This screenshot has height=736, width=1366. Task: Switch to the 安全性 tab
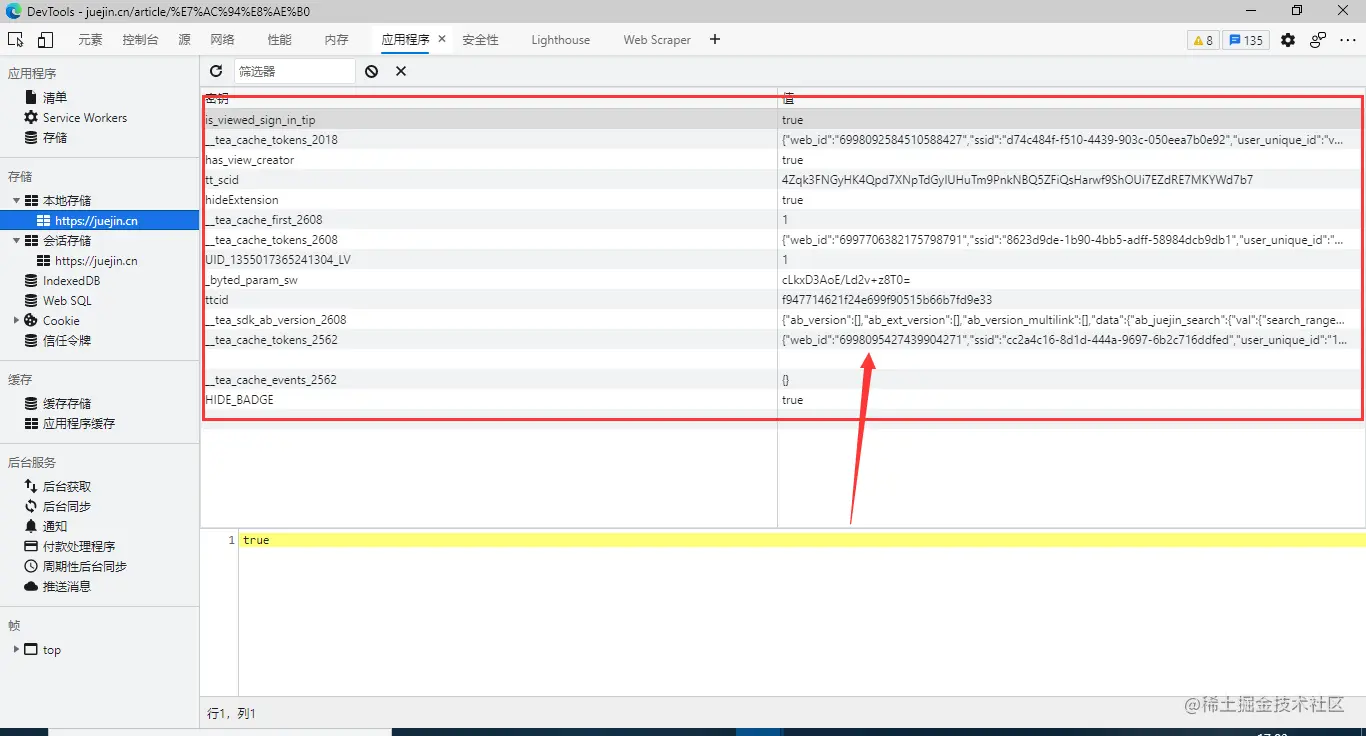pos(480,40)
